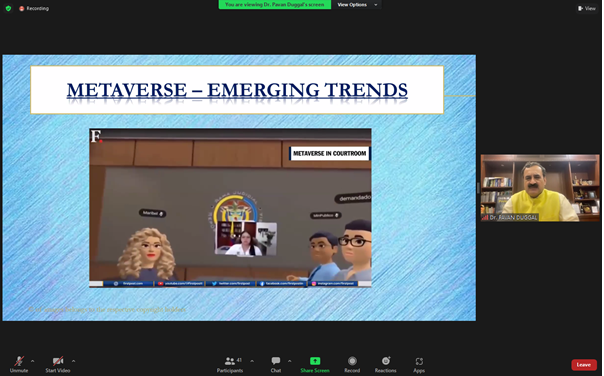Open the Chat panel
The image size is (604, 376).
click(276, 364)
